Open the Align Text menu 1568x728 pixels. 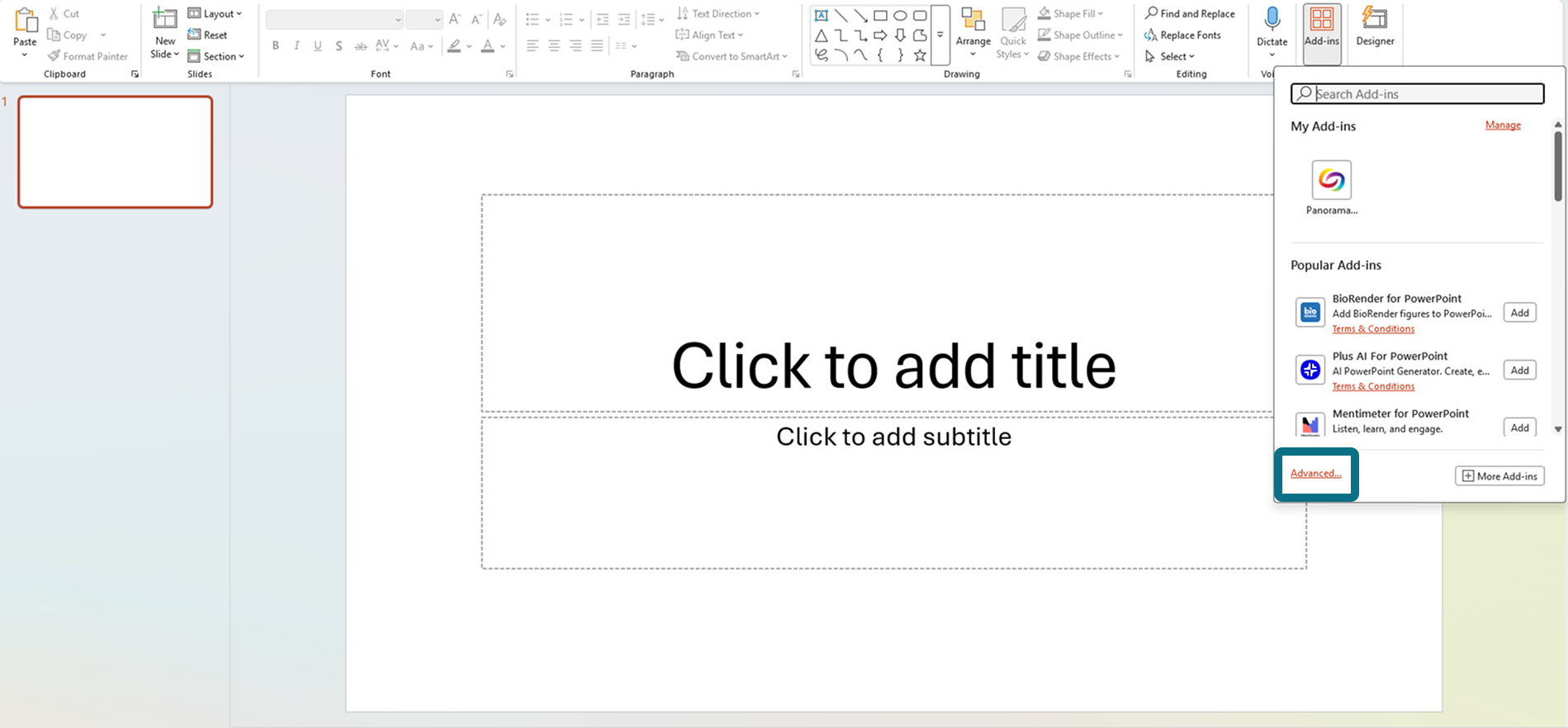(x=709, y=35)
